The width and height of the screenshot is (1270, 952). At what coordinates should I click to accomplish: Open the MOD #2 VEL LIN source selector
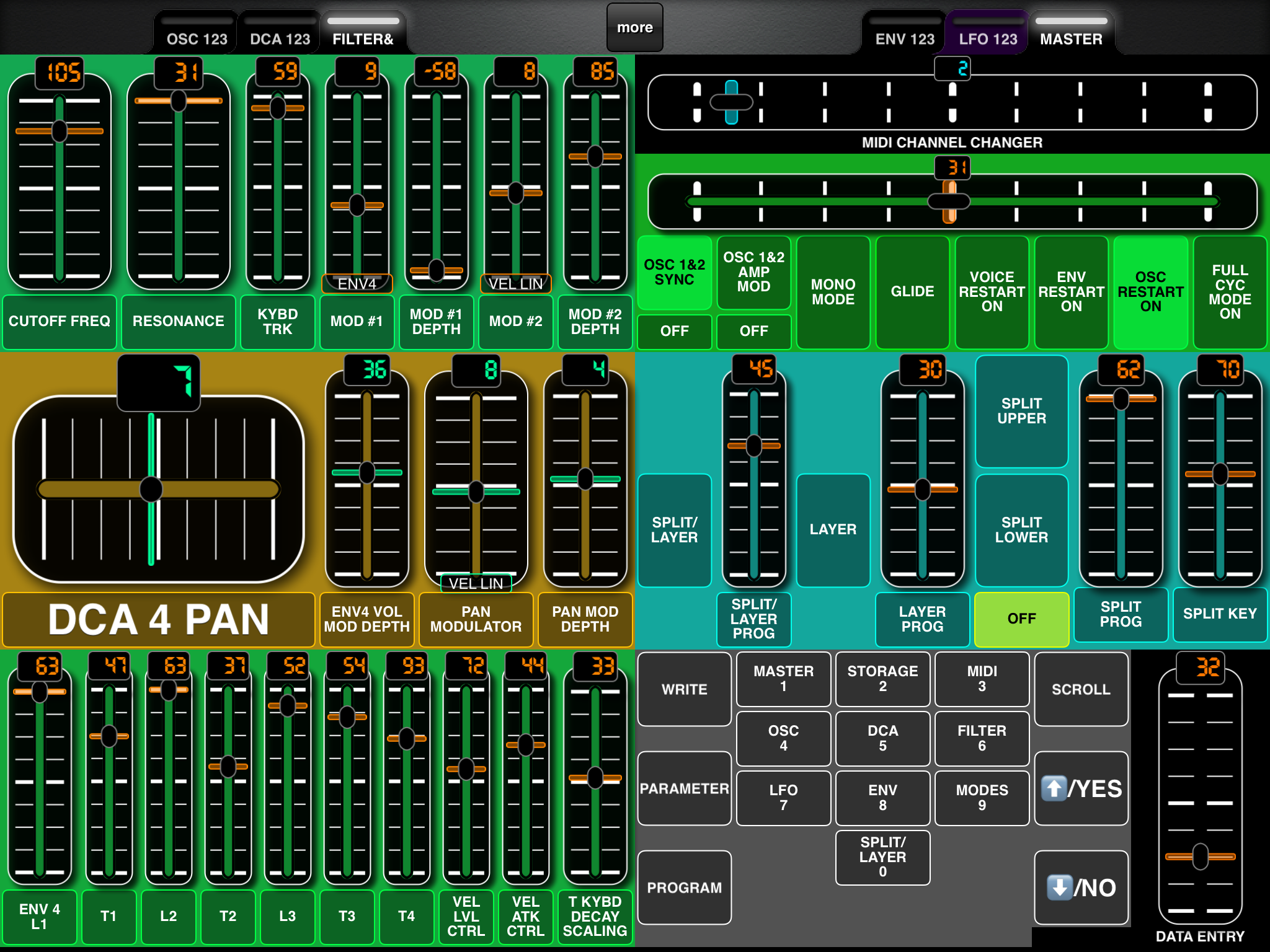click(x=516, y=283)
